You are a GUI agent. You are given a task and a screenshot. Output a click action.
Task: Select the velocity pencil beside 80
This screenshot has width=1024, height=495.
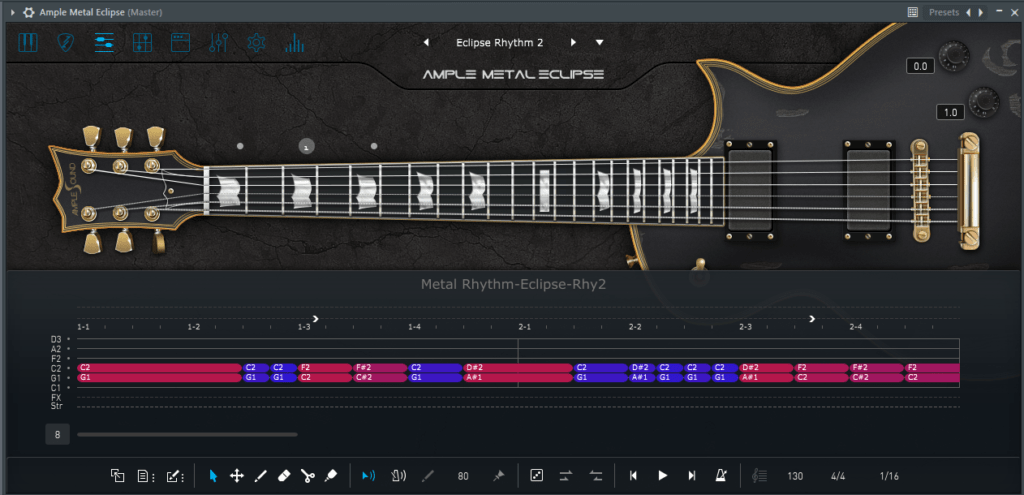[x=428, y=476]
